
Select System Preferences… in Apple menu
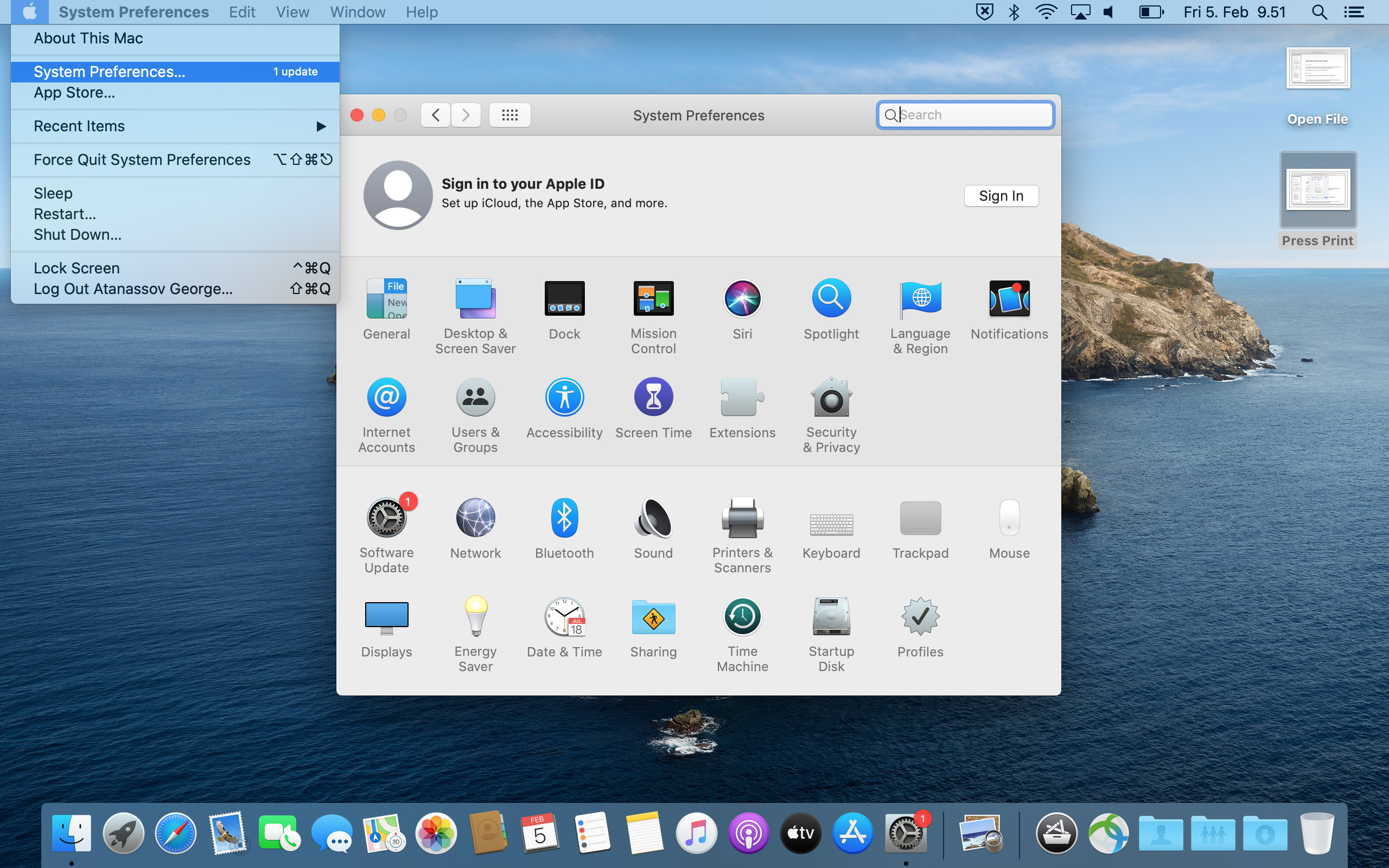click(x=175, y=72)
